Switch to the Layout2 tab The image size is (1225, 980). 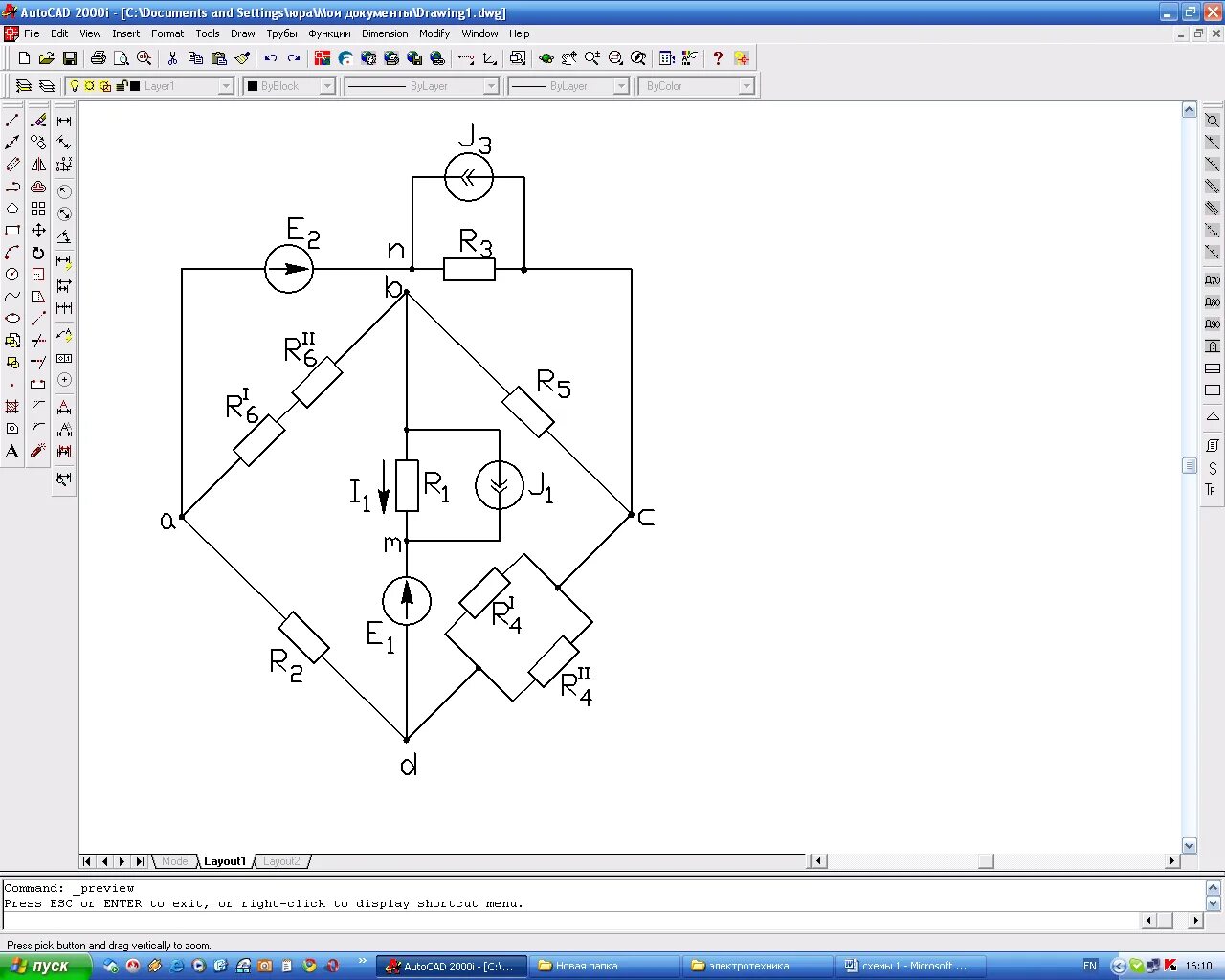pyautogui.click(x=281, y=861)
